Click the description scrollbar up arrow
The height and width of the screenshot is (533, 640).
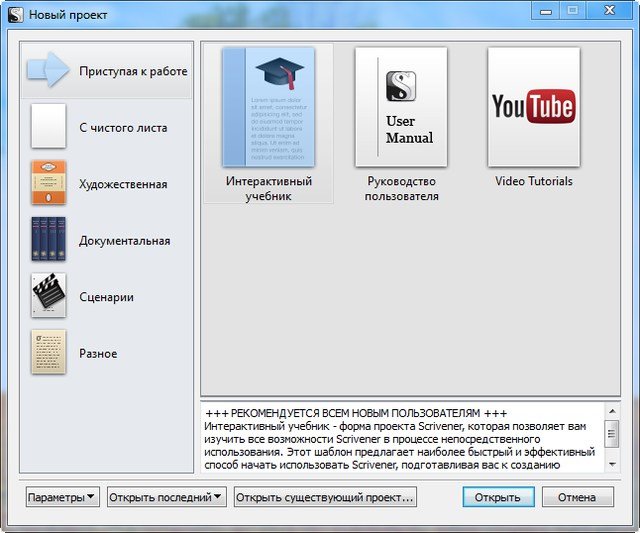tap(612, 411)
